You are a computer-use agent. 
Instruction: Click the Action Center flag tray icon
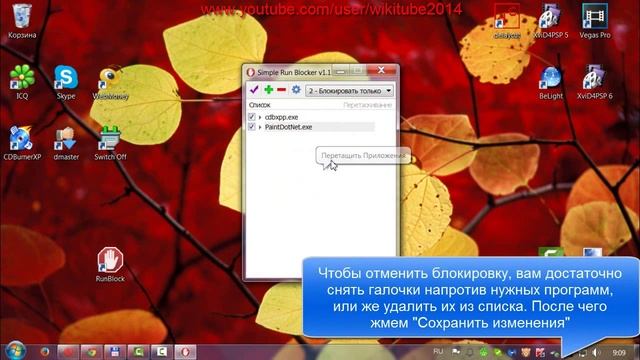[x=456, y=351]
